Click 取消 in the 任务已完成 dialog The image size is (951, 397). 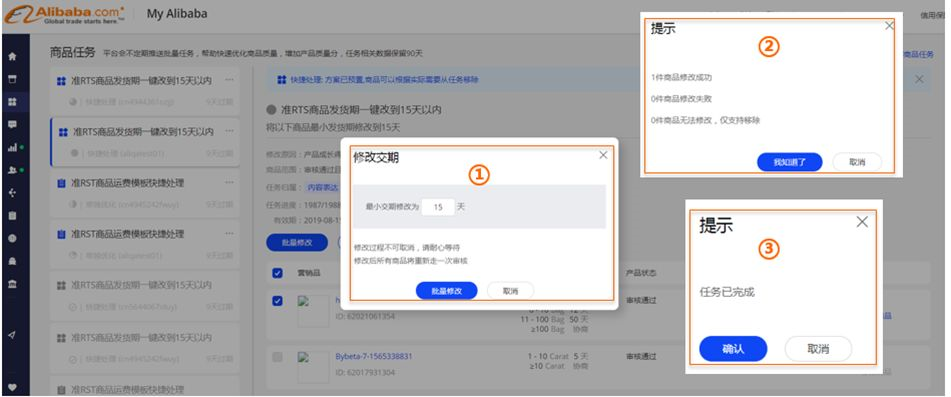(818, 349)
